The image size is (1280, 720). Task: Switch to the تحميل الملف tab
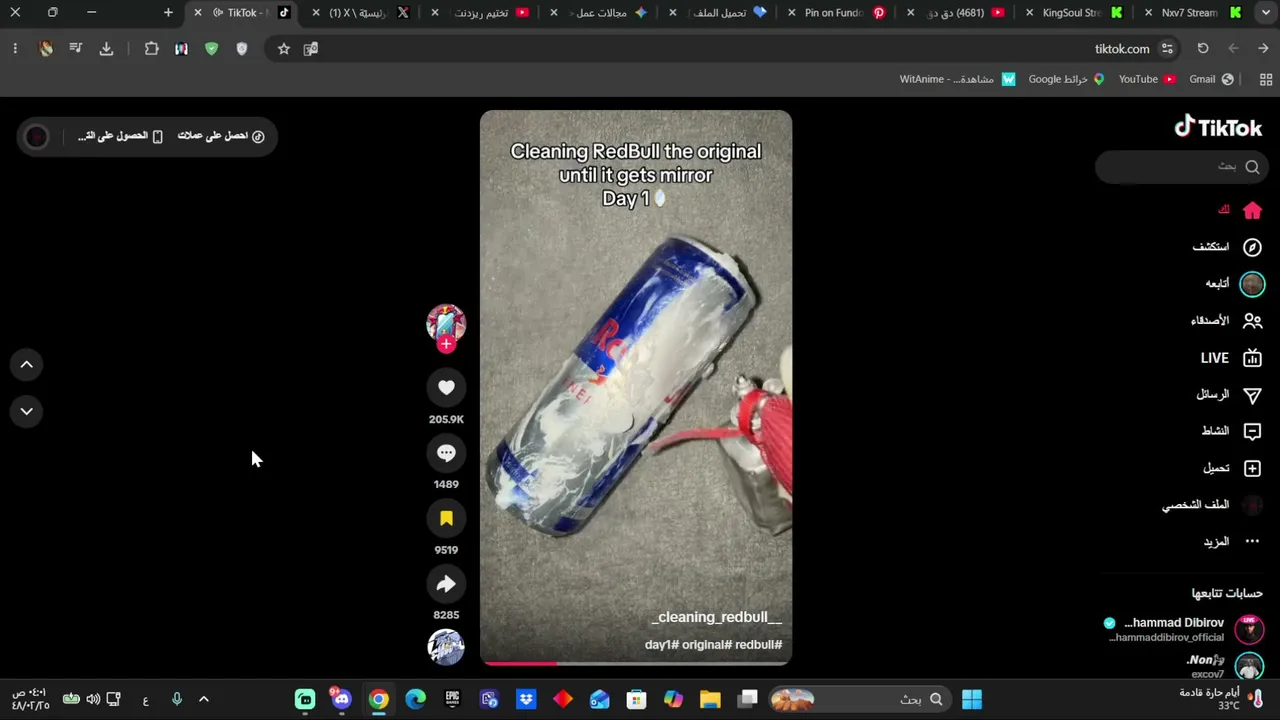(720, 13)
